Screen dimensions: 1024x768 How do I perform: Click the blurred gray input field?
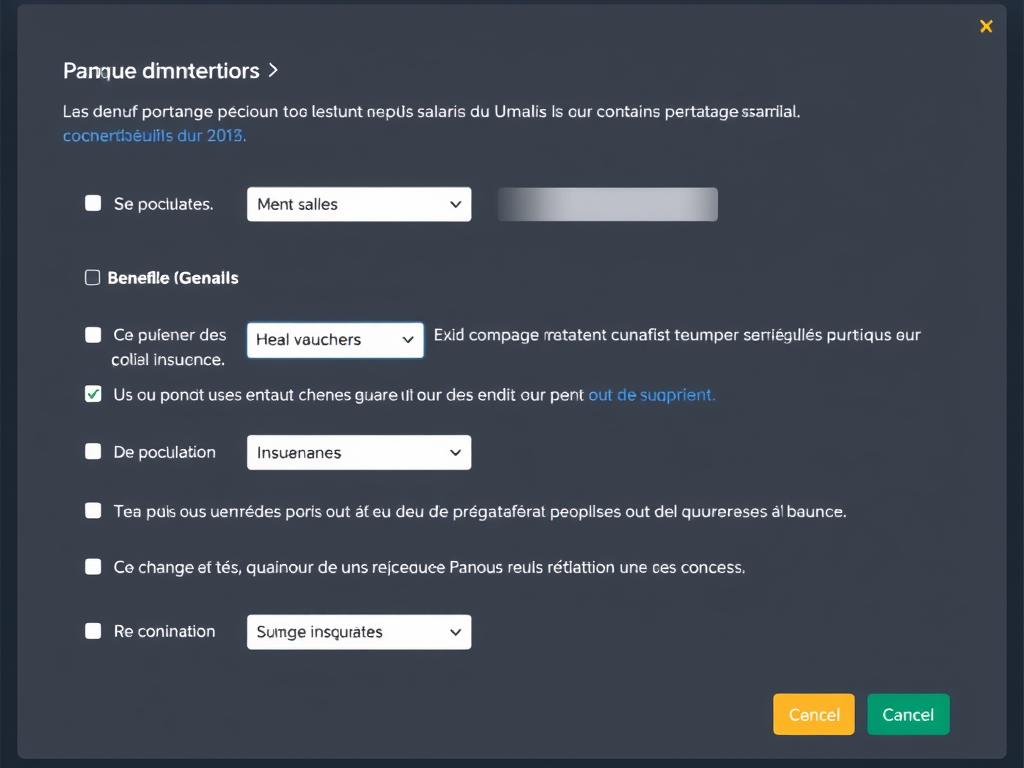[607, 204]
